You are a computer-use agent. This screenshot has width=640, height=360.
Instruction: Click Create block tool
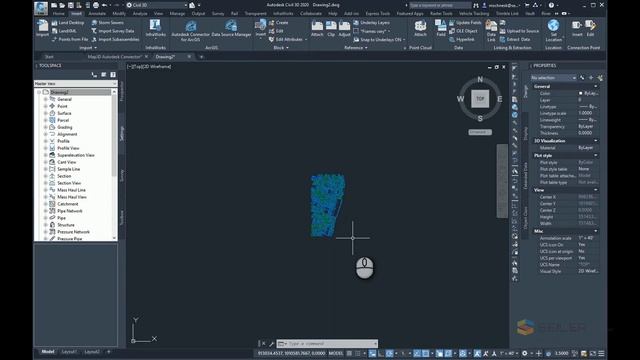[x=278, y=23]
